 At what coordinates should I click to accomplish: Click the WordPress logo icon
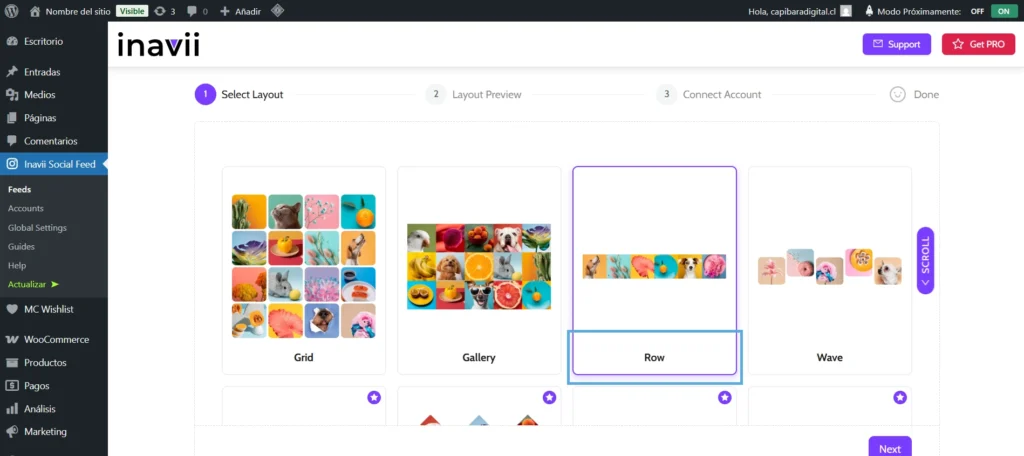coord(11,11)
